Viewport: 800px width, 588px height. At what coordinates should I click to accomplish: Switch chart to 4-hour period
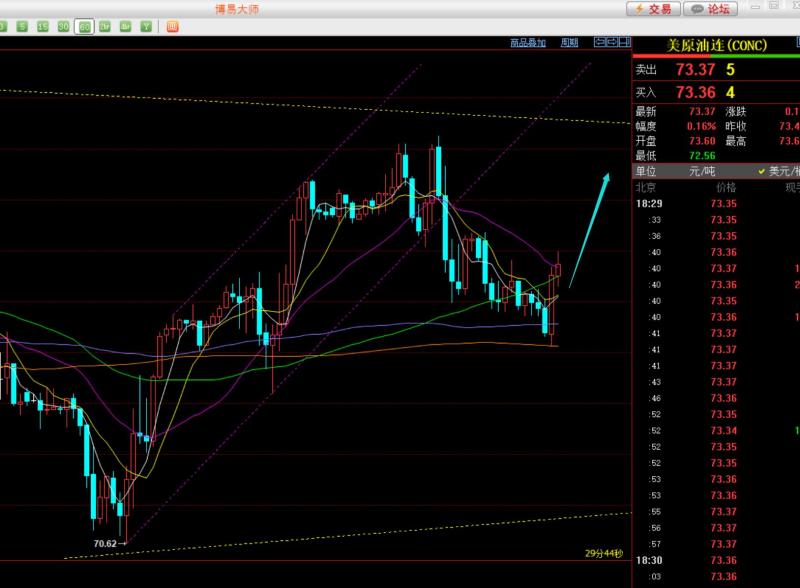(126, 26)
